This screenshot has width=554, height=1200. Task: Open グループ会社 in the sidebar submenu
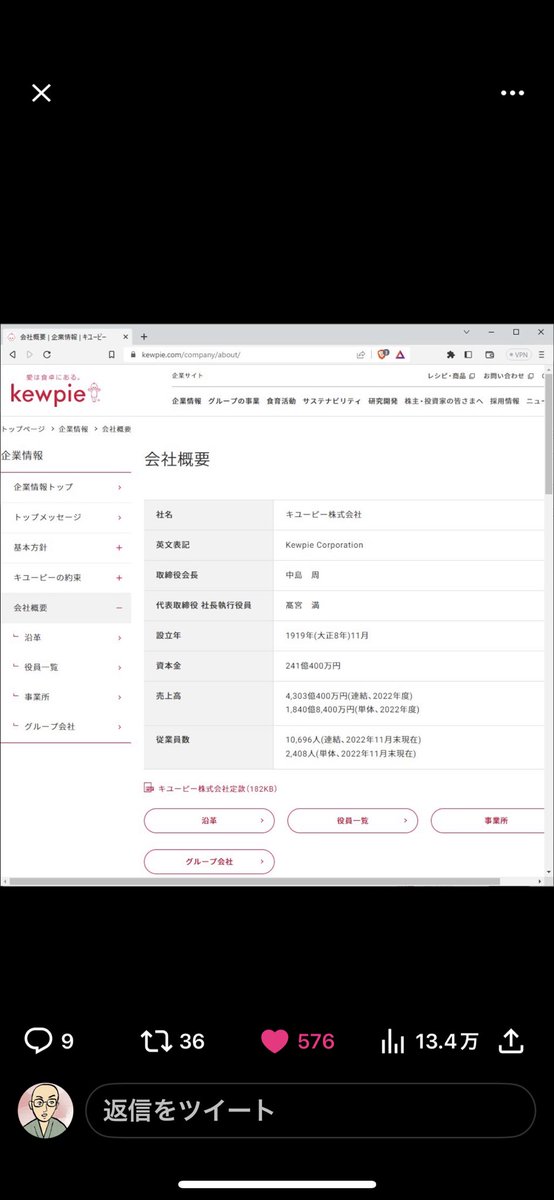pyautogui.click(x=66, y=726)
